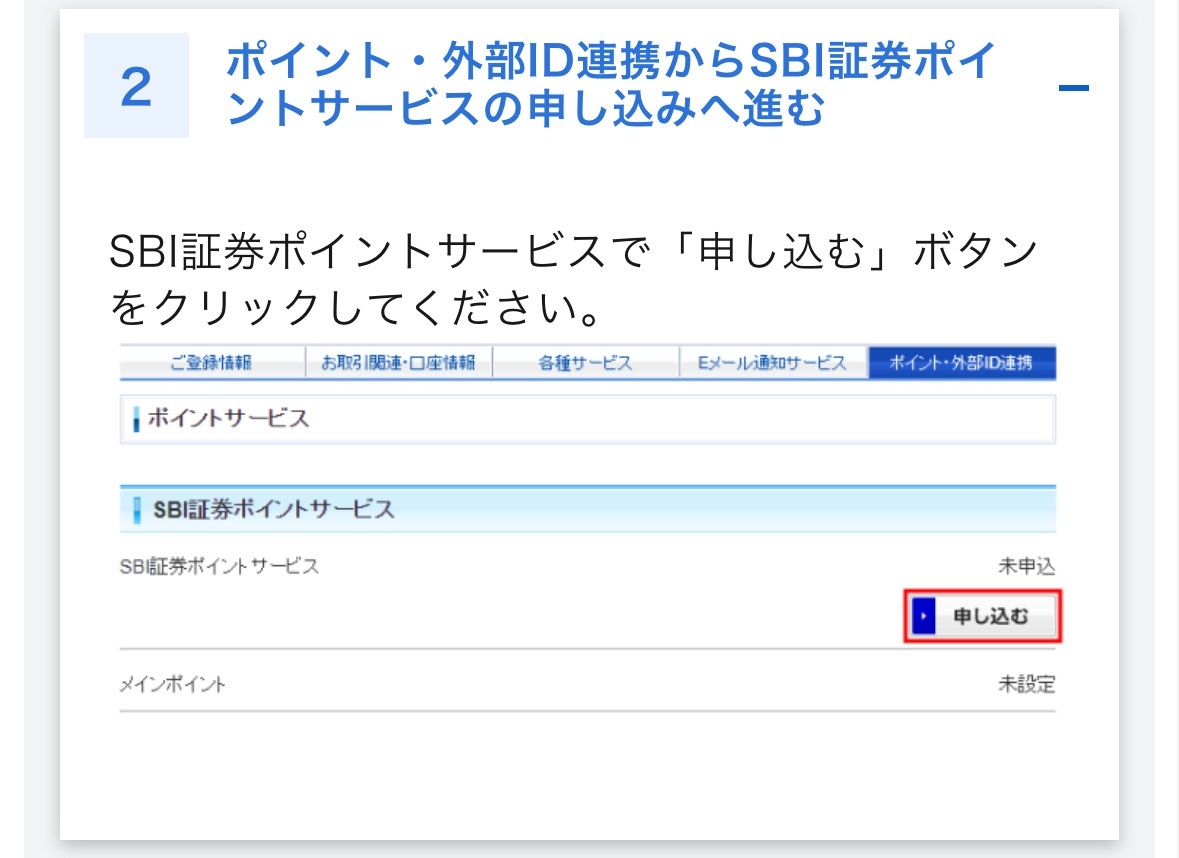Click the メインポイント row label

click(x=172, y=684)
